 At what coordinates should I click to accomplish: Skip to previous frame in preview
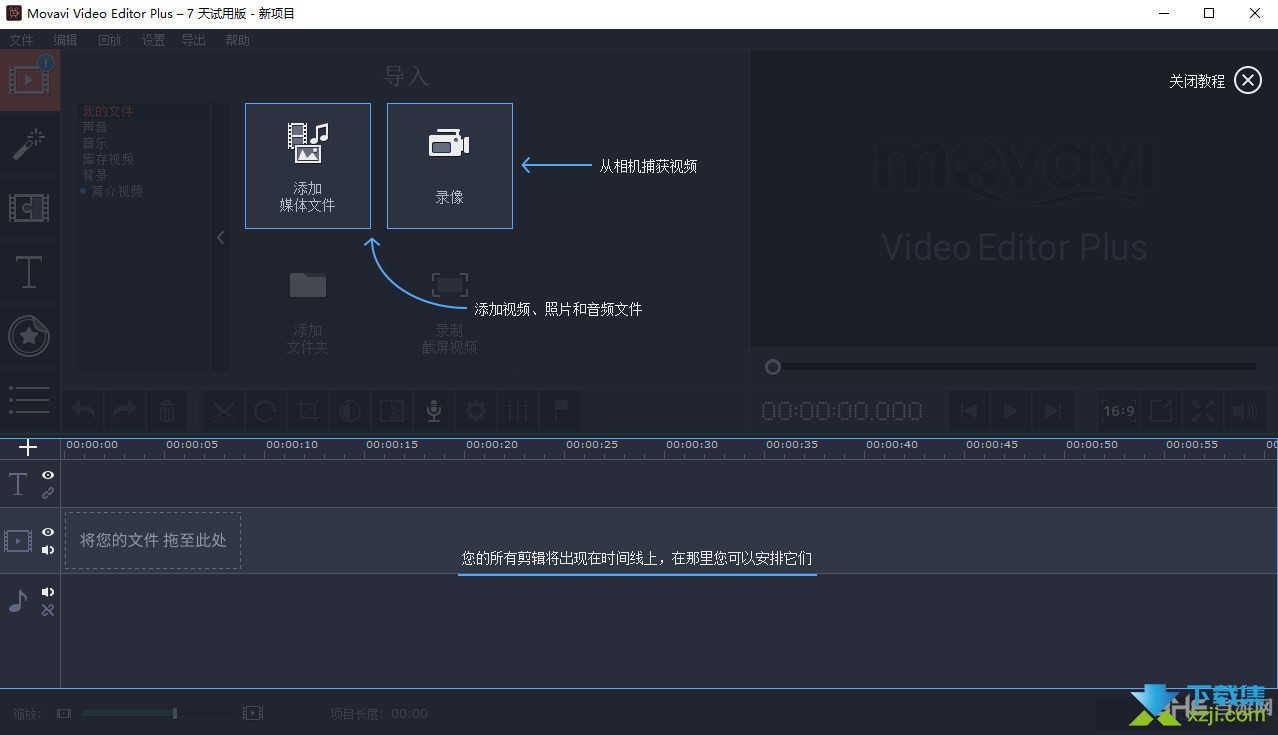coord(968,411)
